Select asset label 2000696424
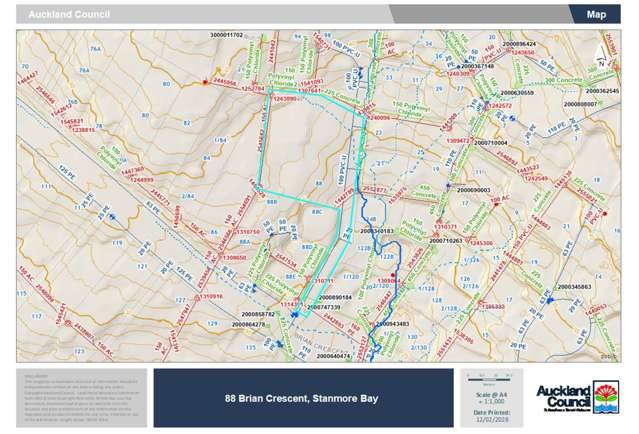639x434 pixels. 514,45
